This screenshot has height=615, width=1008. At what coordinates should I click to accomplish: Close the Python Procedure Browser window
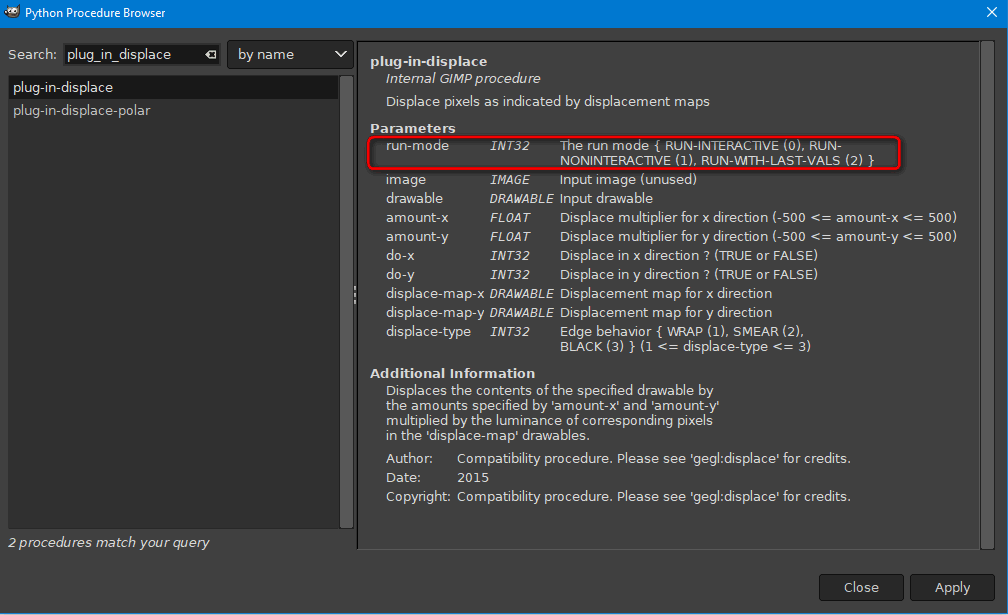tap(991, 12)
